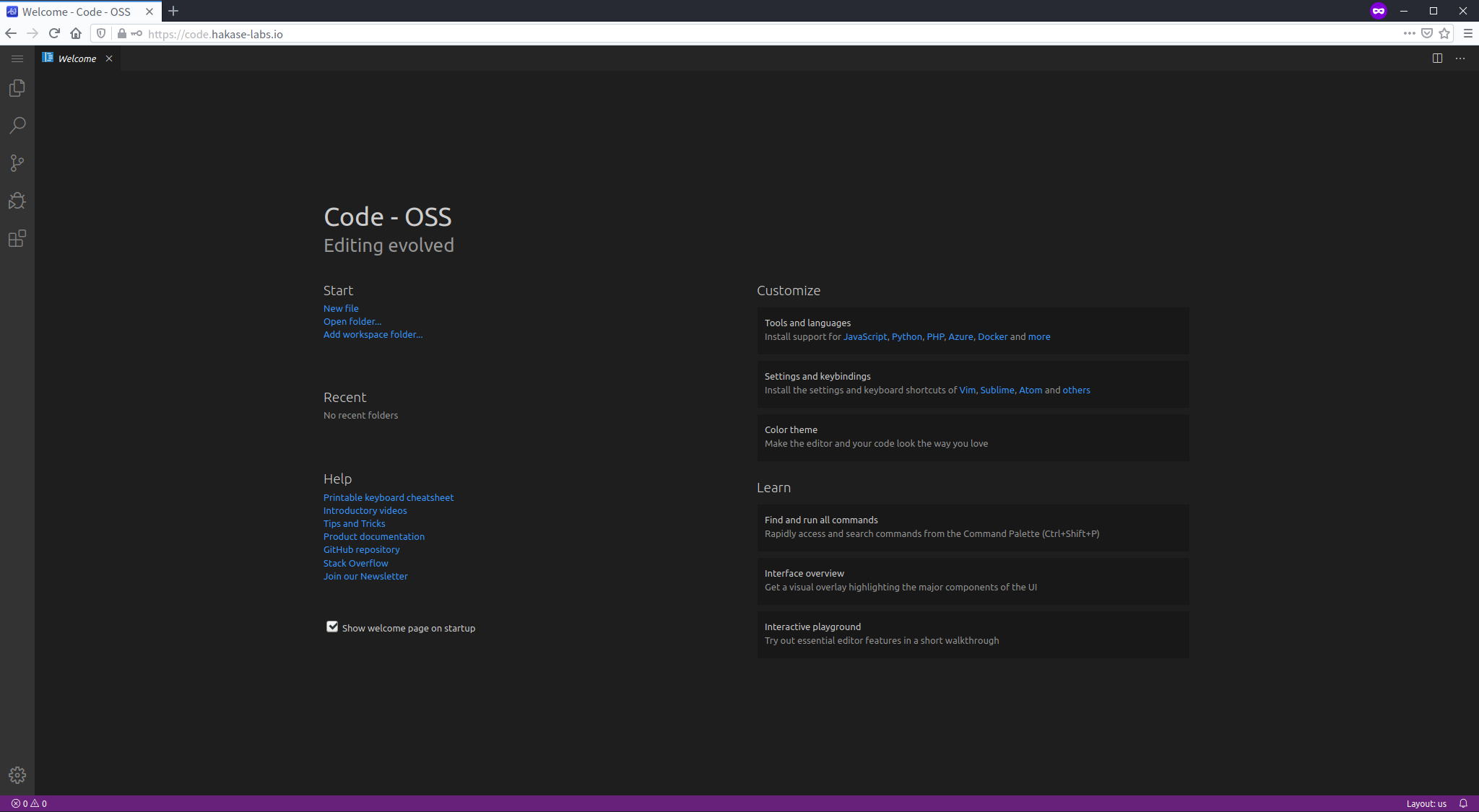Open Introductory videos link
This screenshot has height=812, width=1479.
click(365, 510)
